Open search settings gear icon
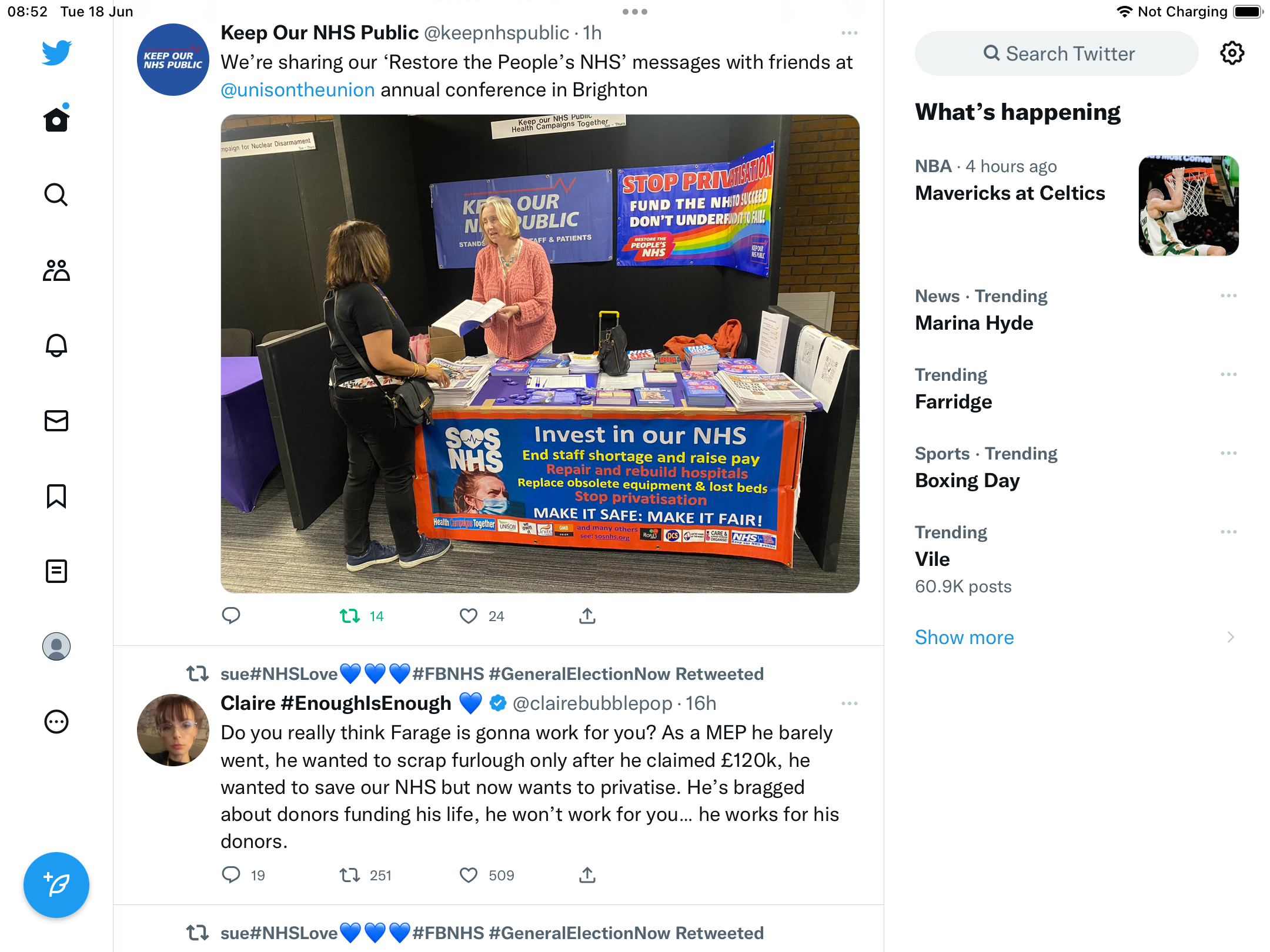 (1232, 53)
